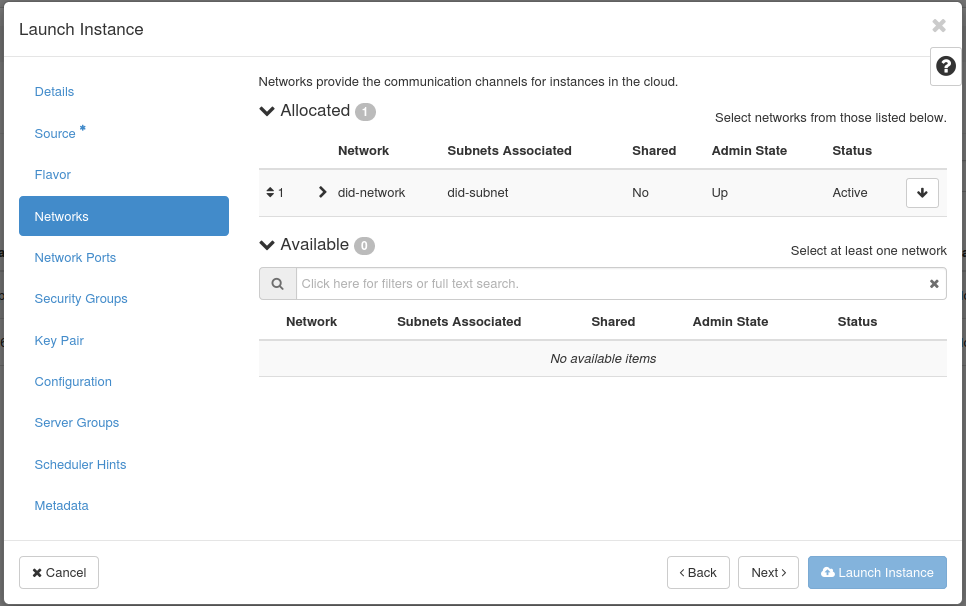Collapse the Available section
Viewport: 966px width, 606px height.
(267, 245)
